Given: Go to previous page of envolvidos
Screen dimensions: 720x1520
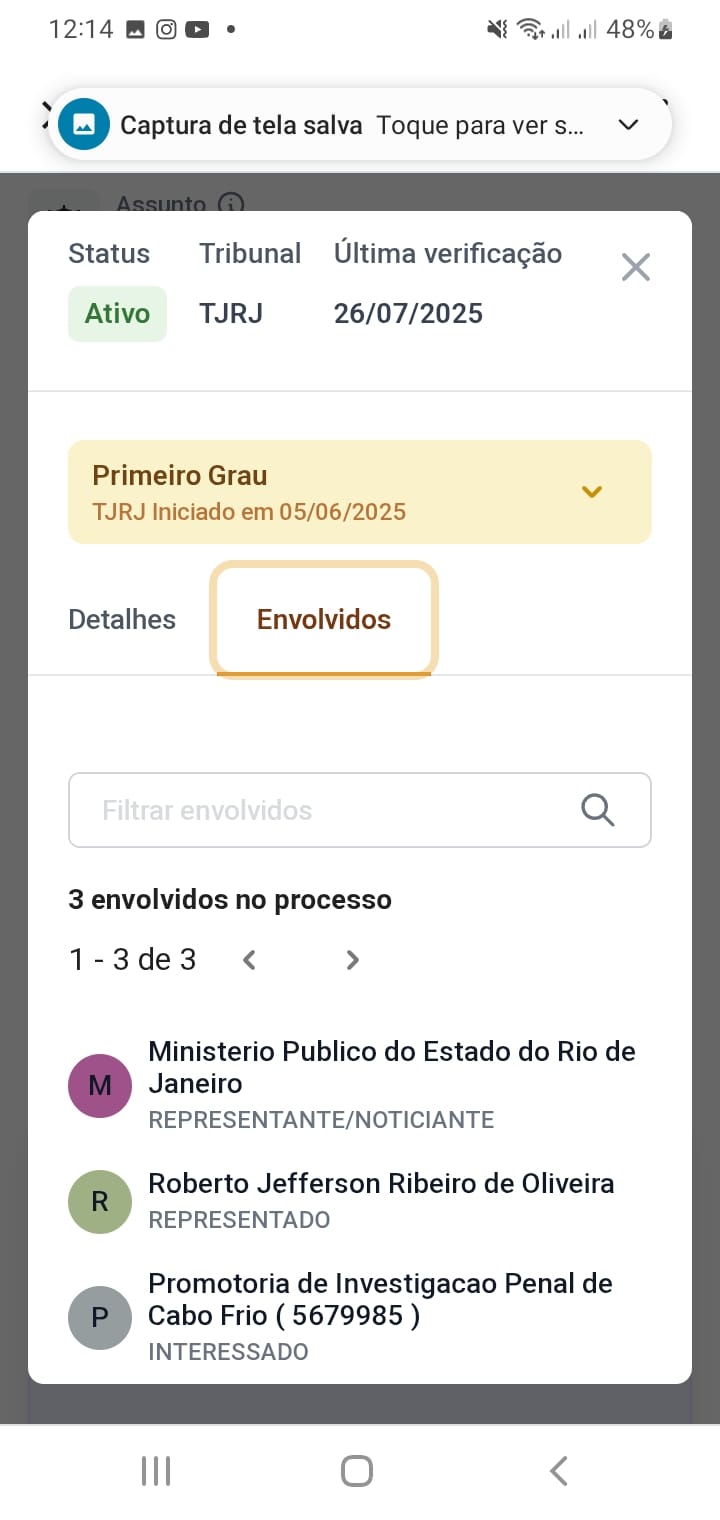Looking at the screenshot, I should point(250,960).
